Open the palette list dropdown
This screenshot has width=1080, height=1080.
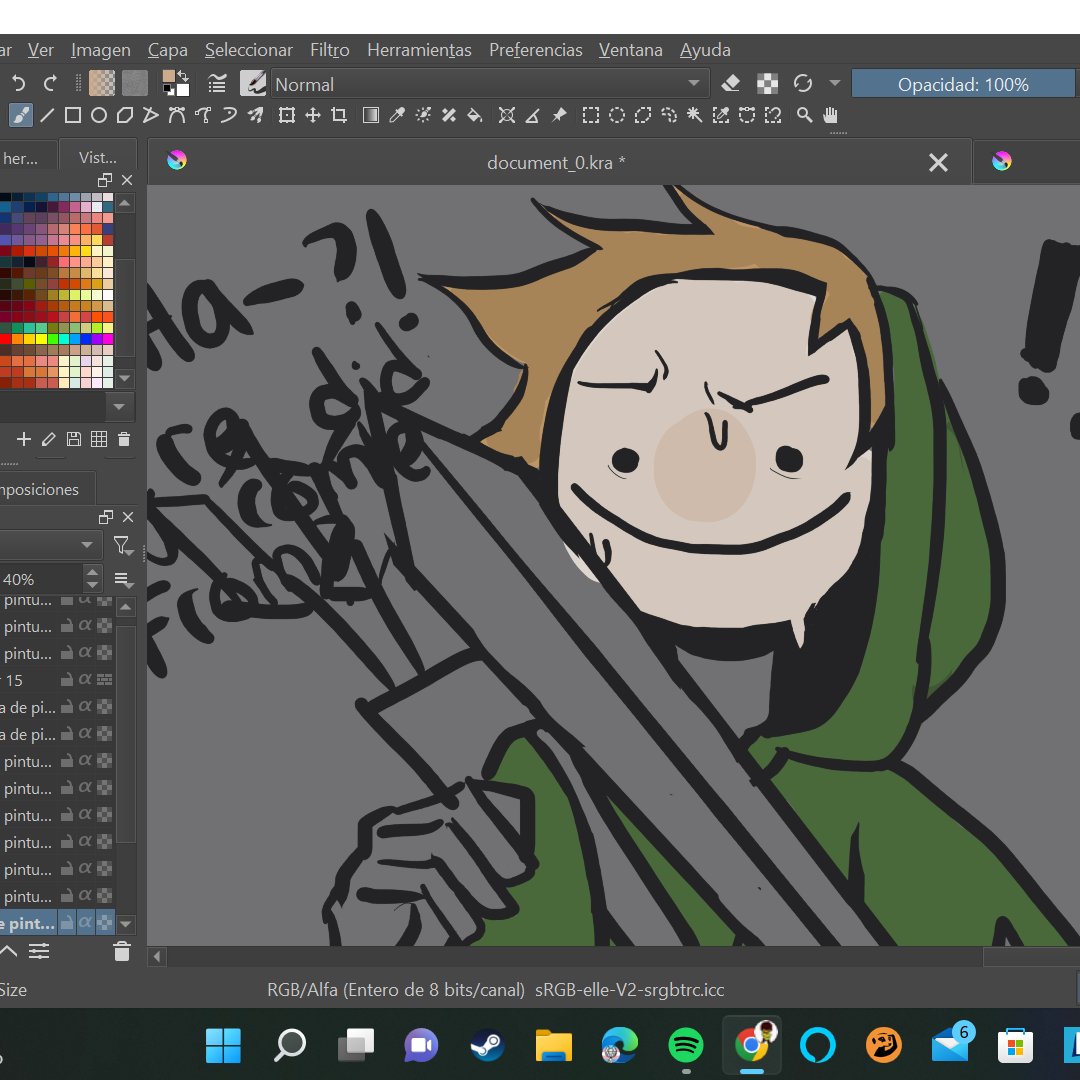point(119,406)
